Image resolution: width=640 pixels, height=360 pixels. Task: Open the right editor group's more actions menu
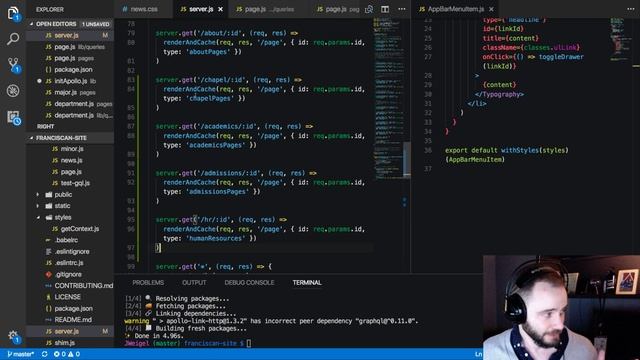(x=631, y=9)
